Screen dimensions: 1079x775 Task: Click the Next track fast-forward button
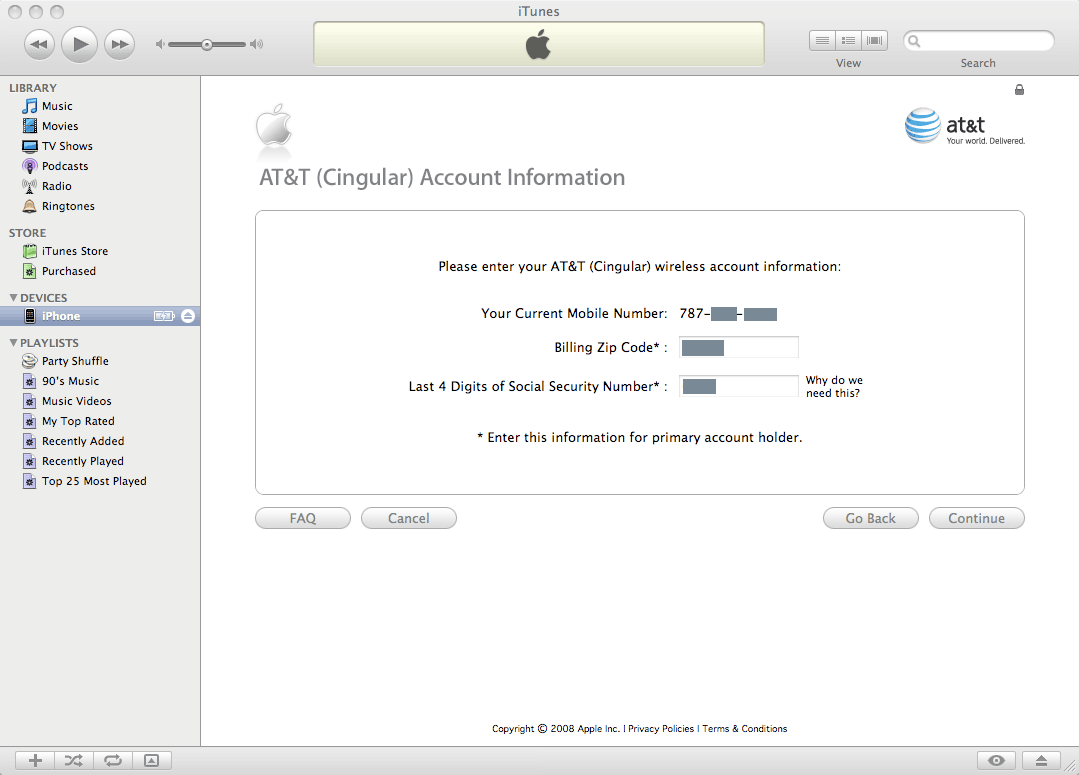click(120, 45)
